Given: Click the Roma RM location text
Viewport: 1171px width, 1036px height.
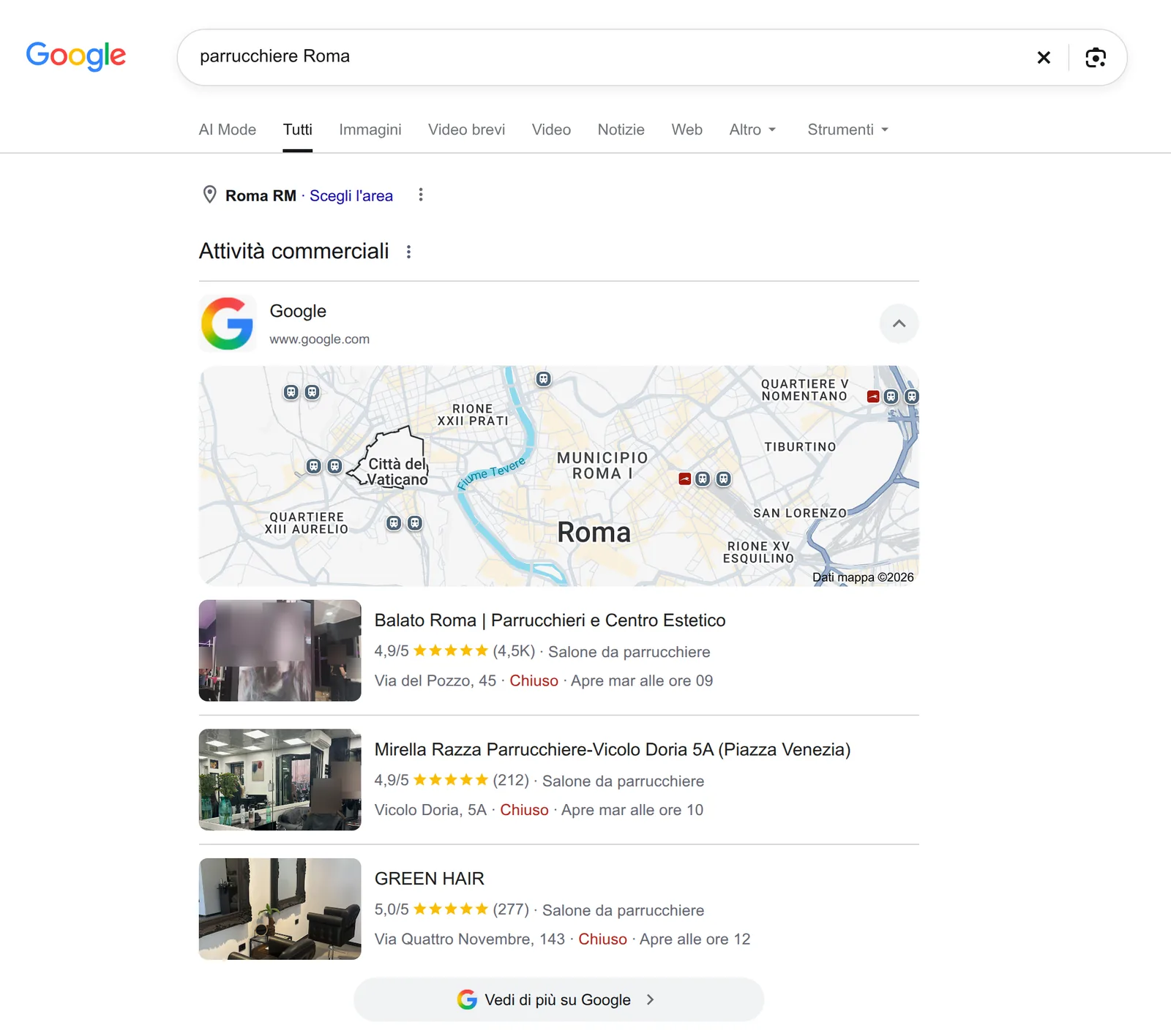Looking at the screenshot, I should pos(261,195).
